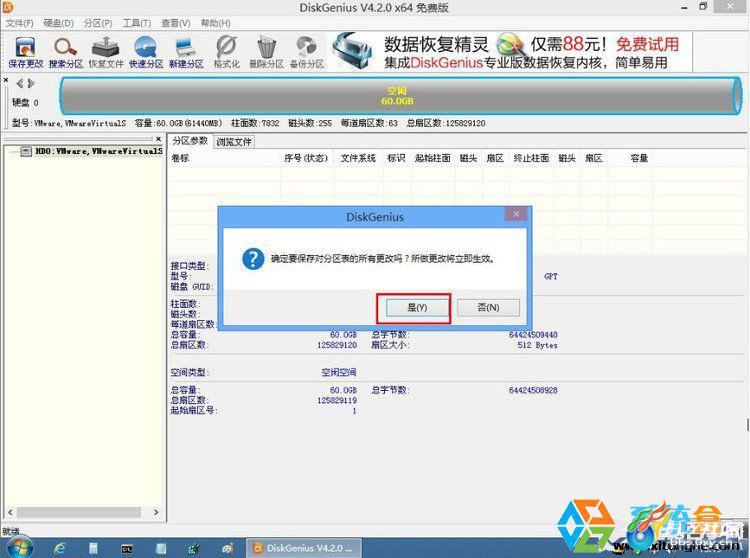The image size is (750, 558).
Task: Open the Partition (分区) menu
Action: pyautogui.click(x=98, y=23)
